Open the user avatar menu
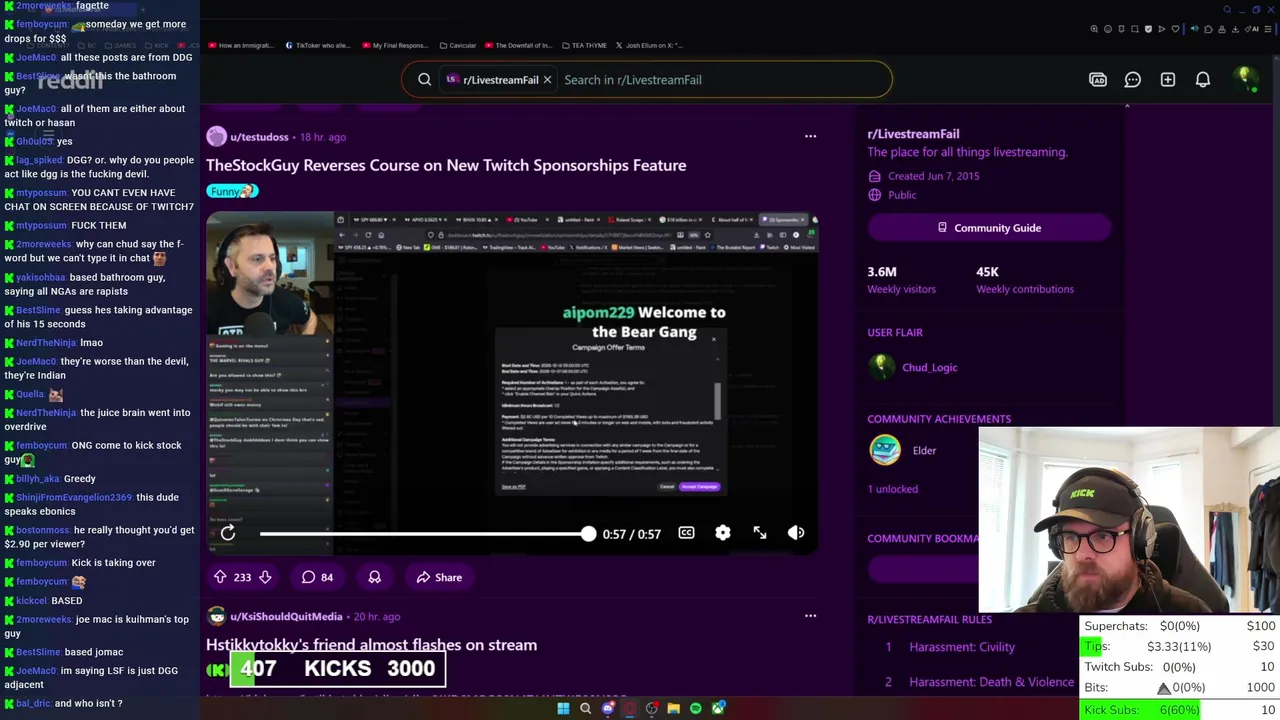This screenshot has width=1280, height=720. click(1245, 79)
